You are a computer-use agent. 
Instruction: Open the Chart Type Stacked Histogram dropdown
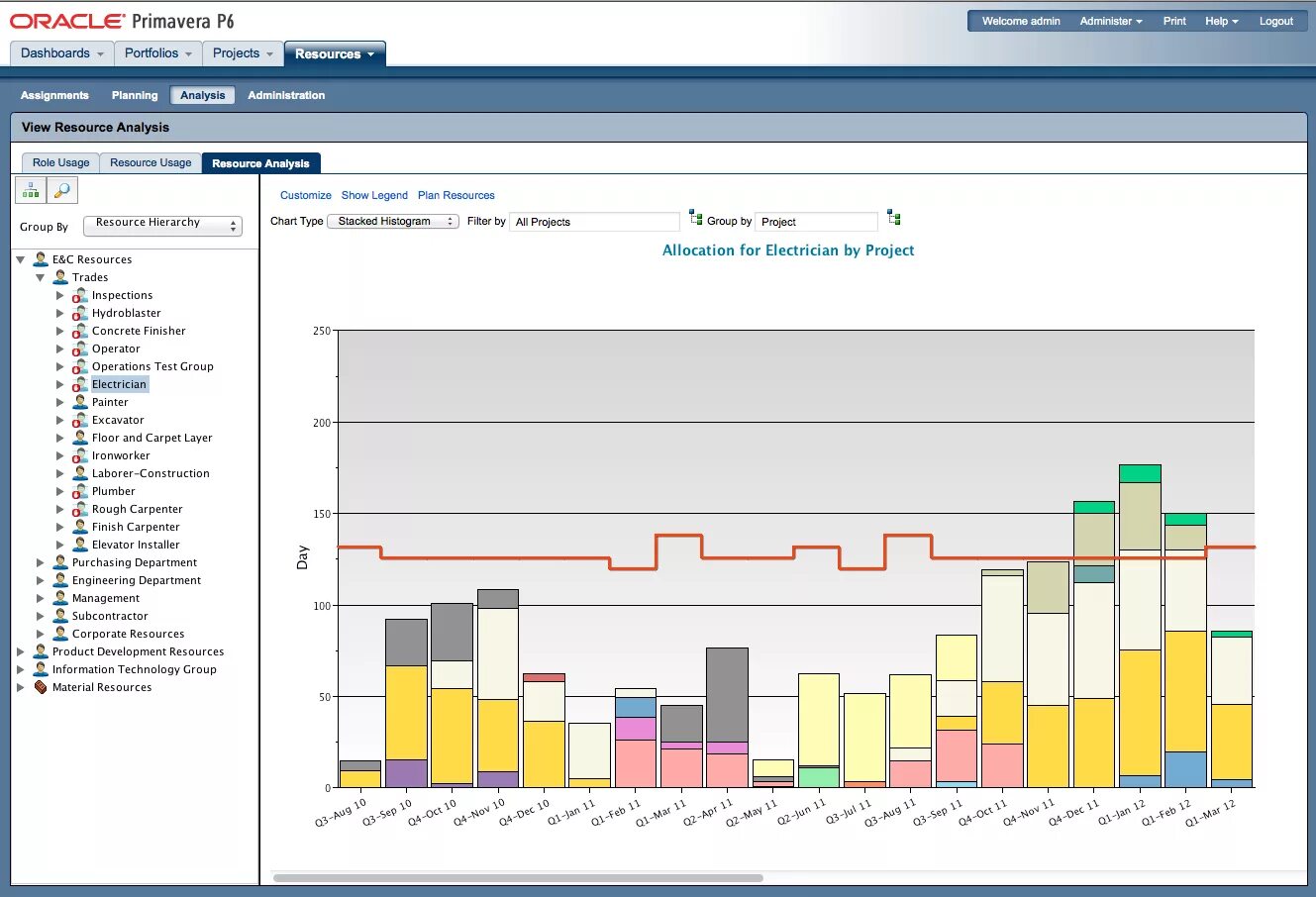pos(394,221)
